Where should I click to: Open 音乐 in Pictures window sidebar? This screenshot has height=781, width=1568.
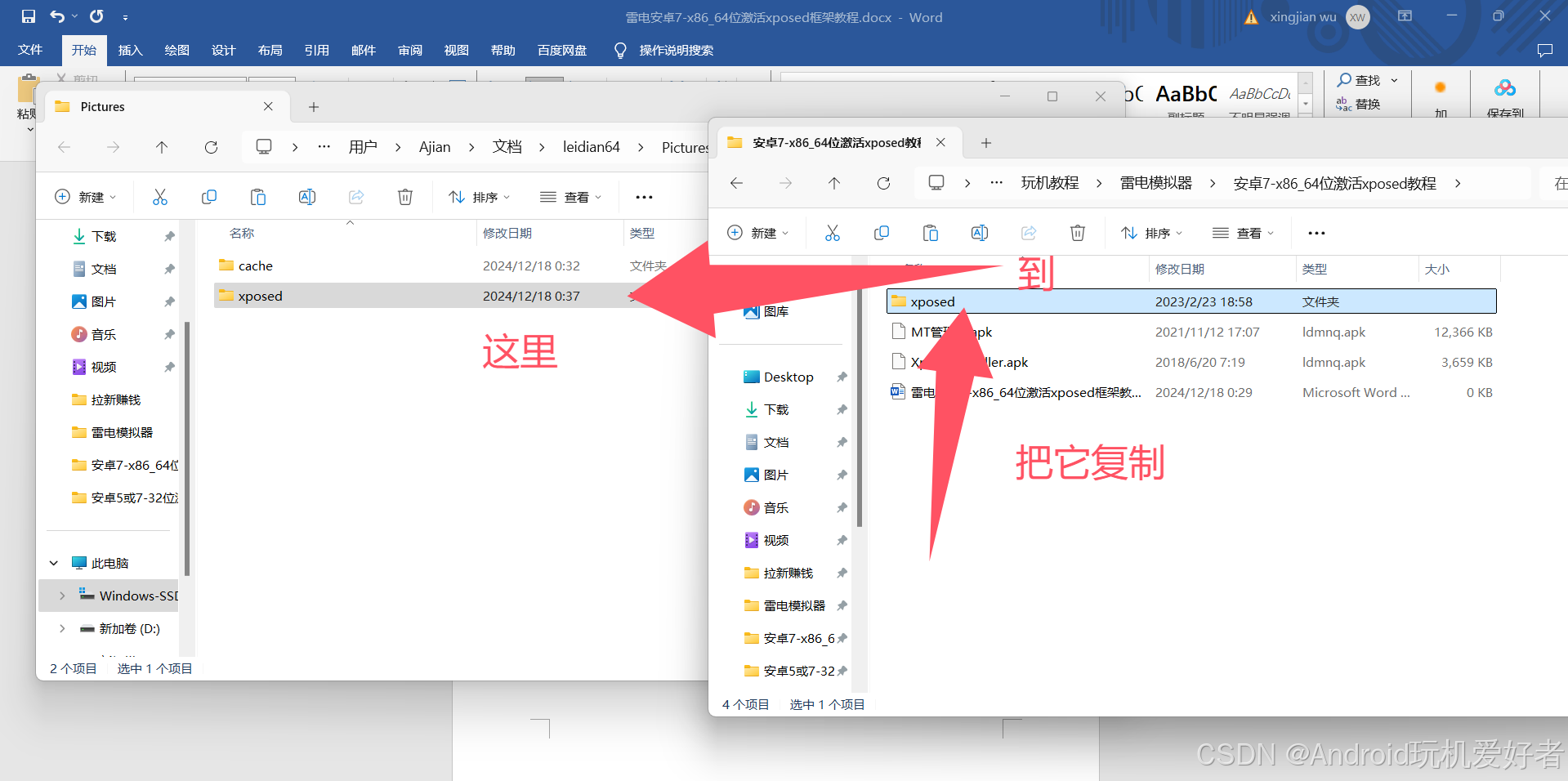click(104, 334)
